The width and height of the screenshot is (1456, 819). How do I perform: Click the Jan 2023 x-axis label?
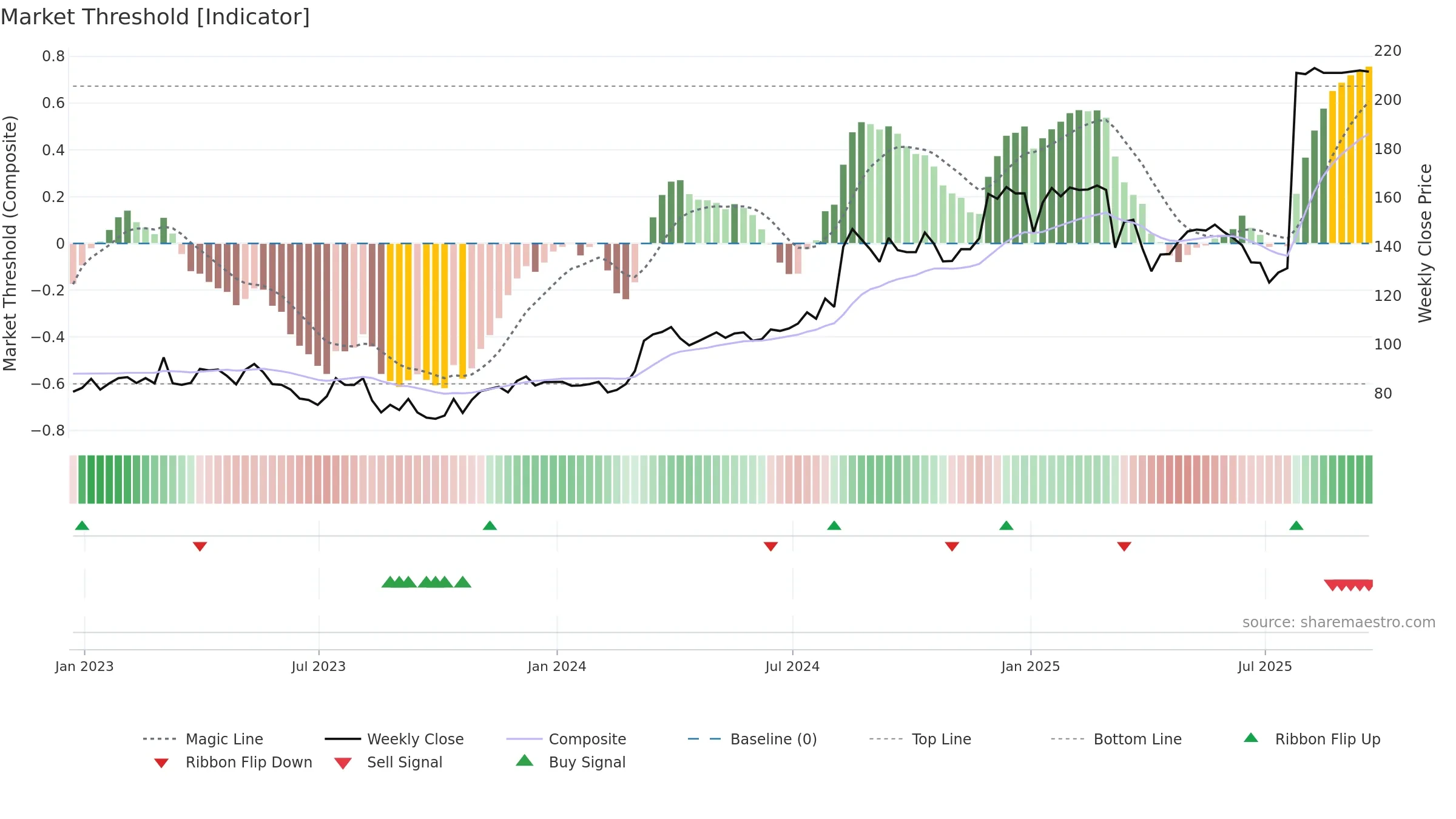[84, 667]
